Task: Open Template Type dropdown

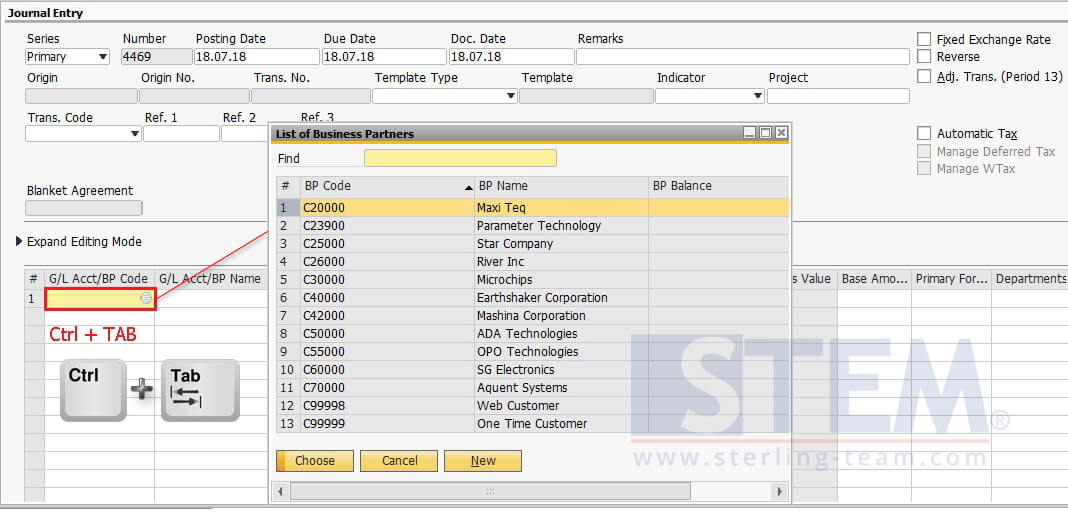Action: (x=511, y=97)
